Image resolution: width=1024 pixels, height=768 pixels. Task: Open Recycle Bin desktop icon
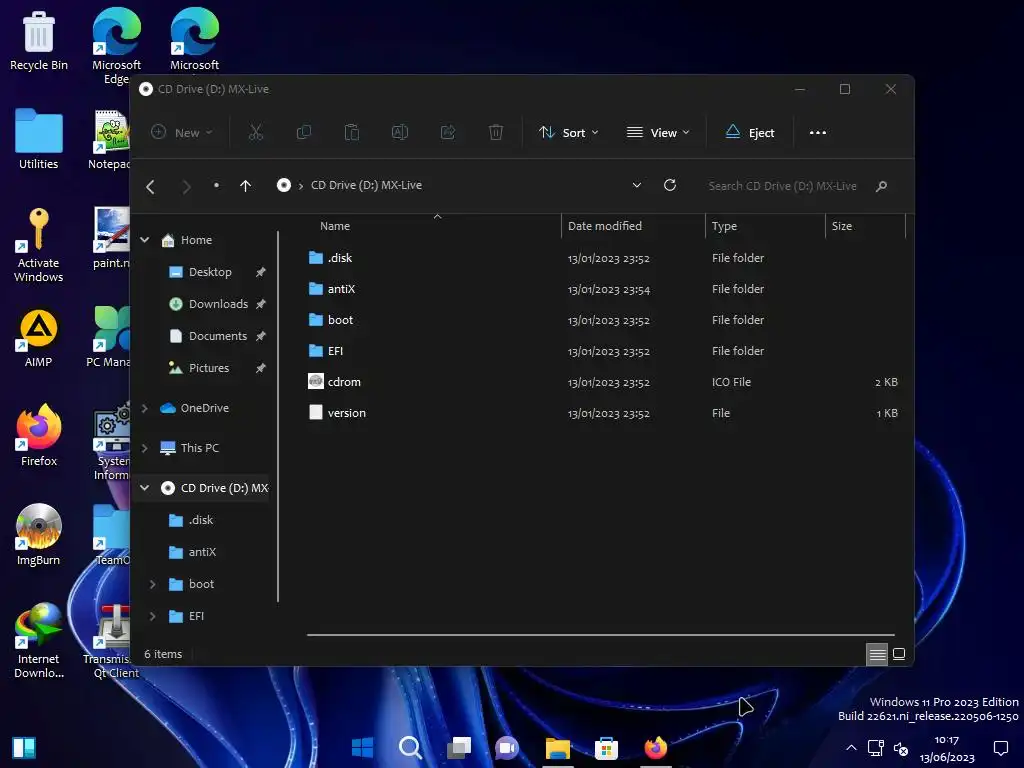click(39, 40)
